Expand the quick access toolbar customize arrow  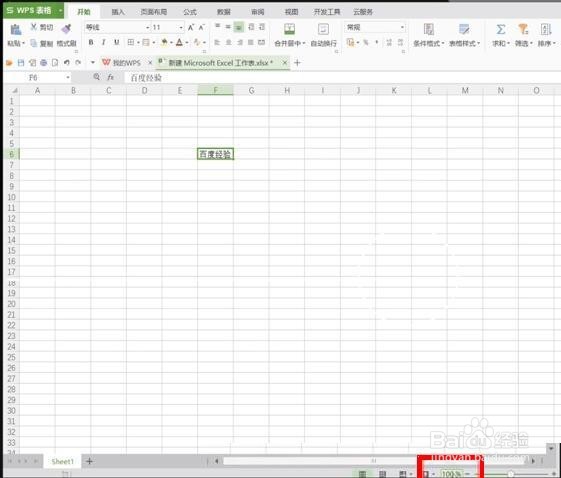(x=93, y=63)
